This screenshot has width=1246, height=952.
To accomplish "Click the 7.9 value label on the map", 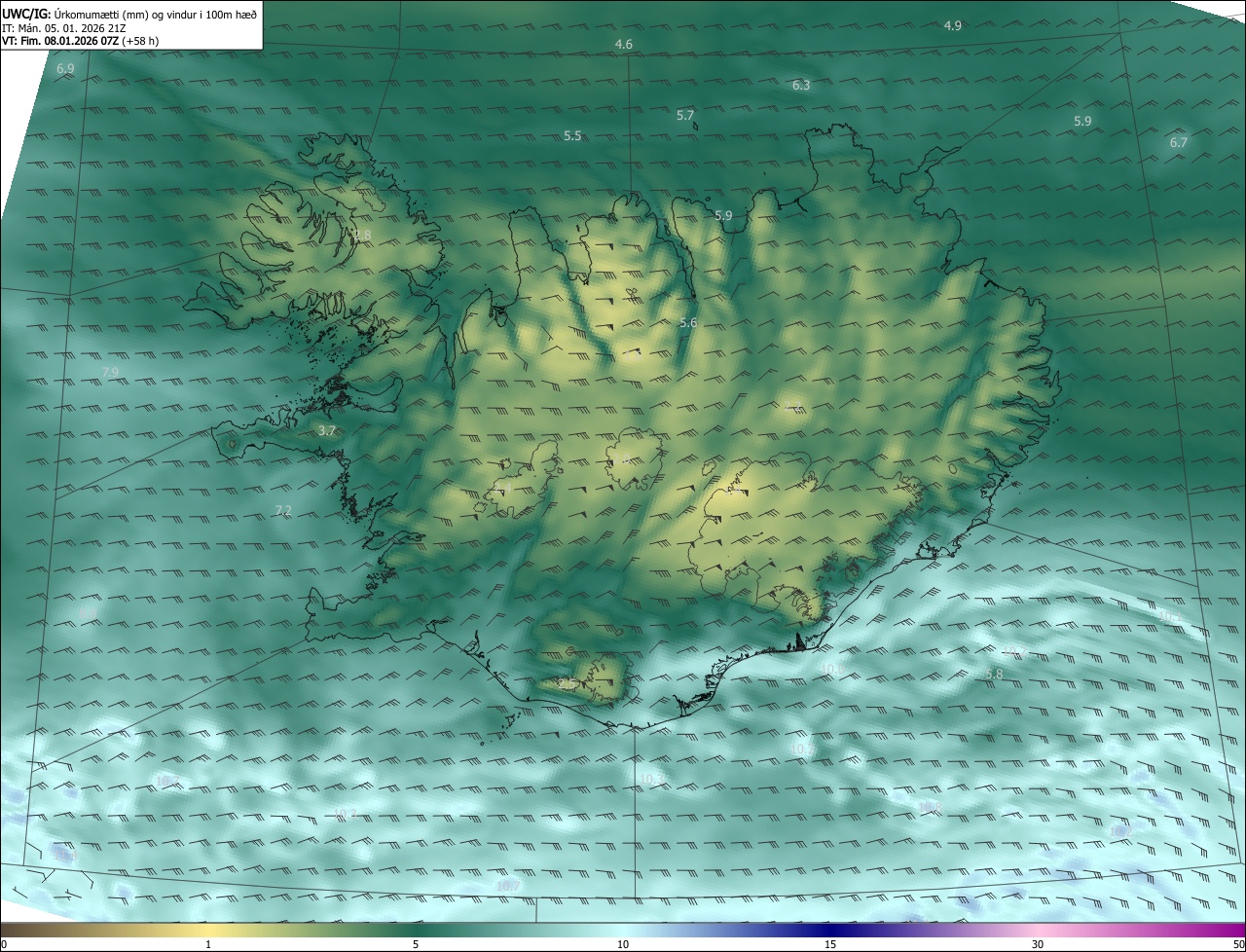I will tap(110, 373).
